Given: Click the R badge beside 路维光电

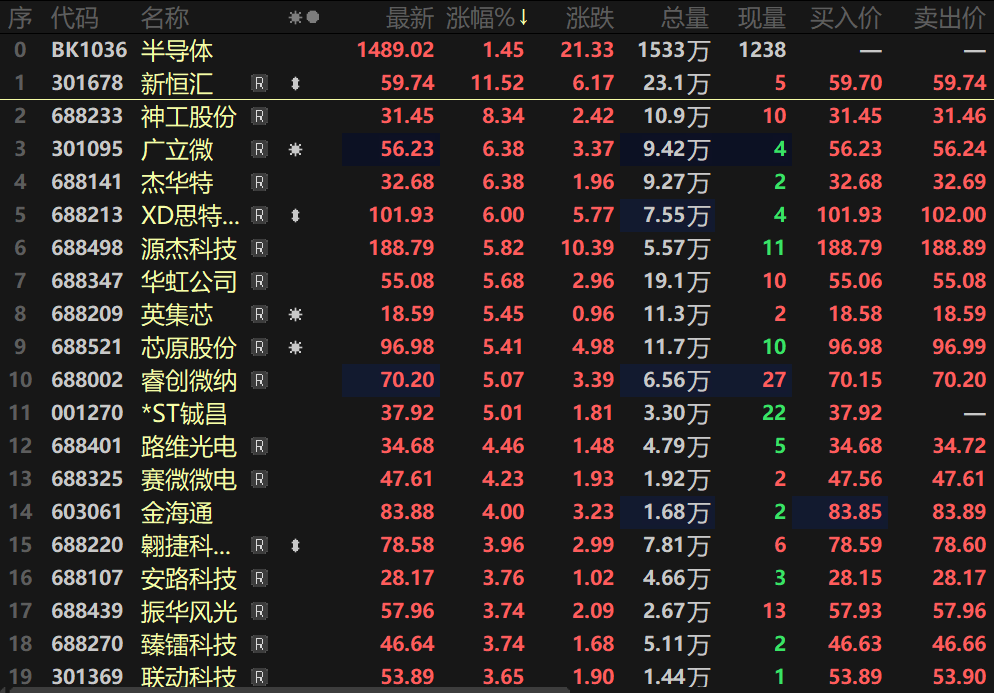Looking at the screenshot, I should (x=259, y=446).
